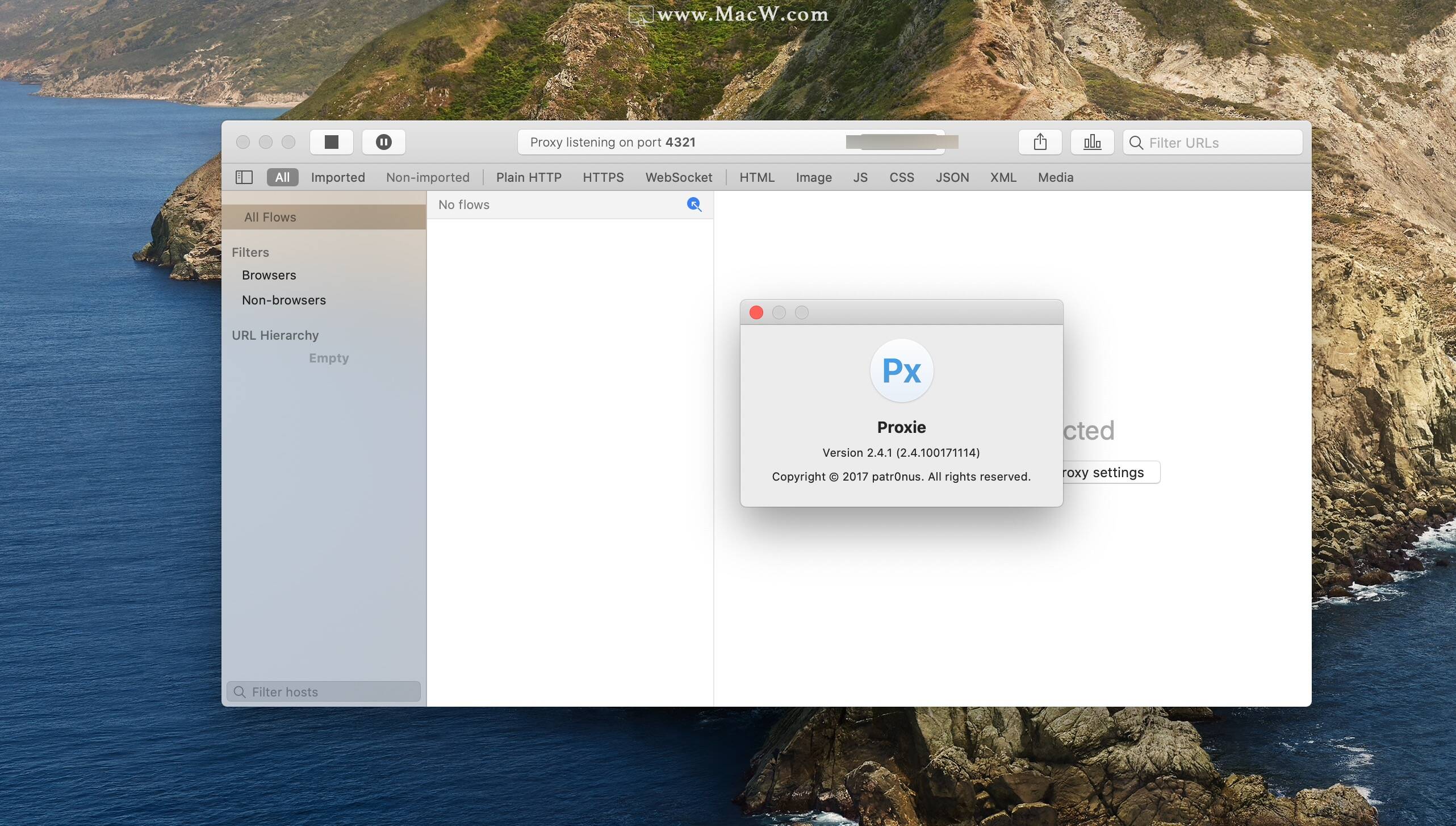This screenshot has width=1456, height=826.
Task: Click the No flows header text
Action: click(x=464, y=205)
